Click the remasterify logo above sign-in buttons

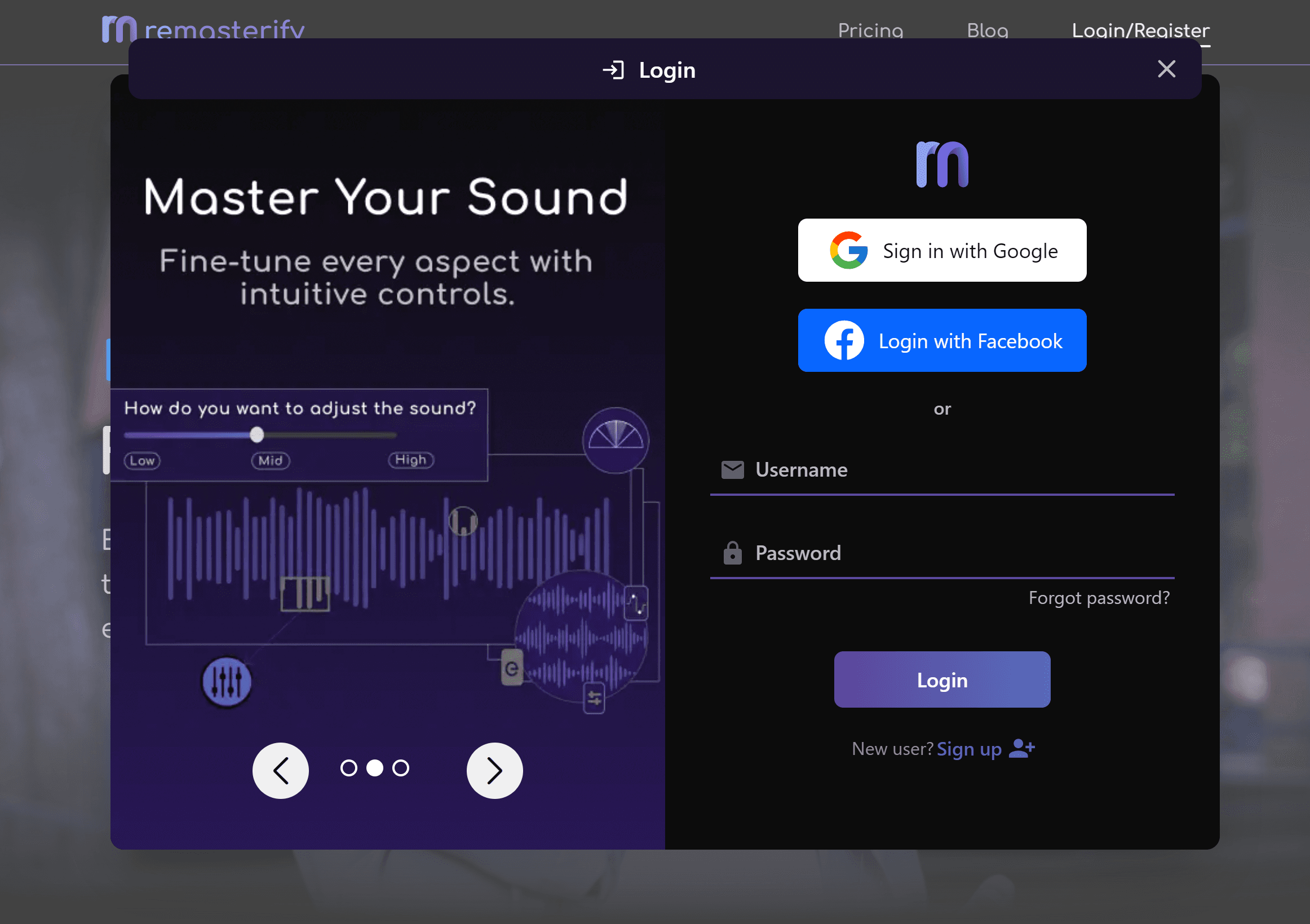point(942,165)
